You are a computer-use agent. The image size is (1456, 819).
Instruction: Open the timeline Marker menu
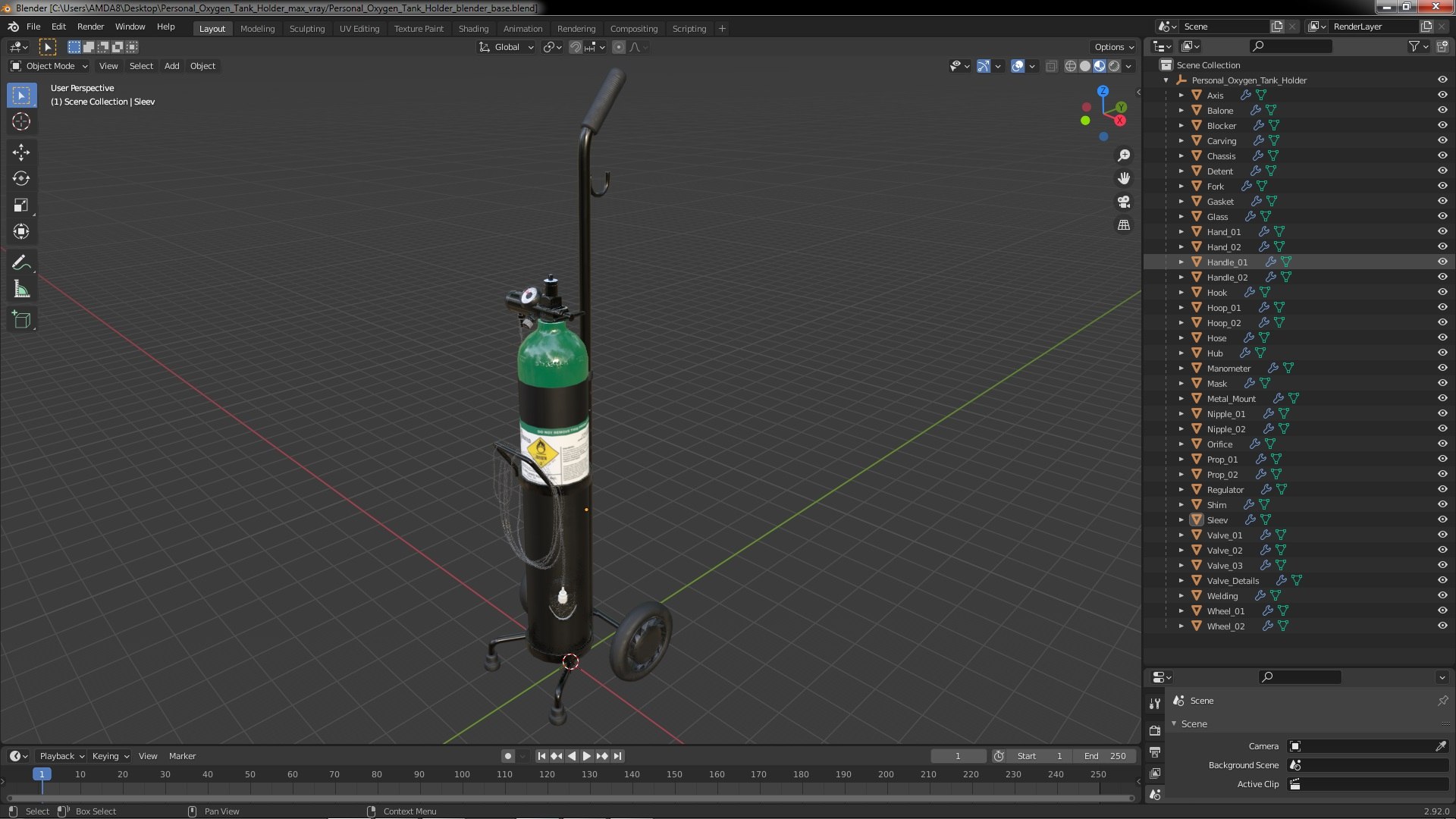182,756
